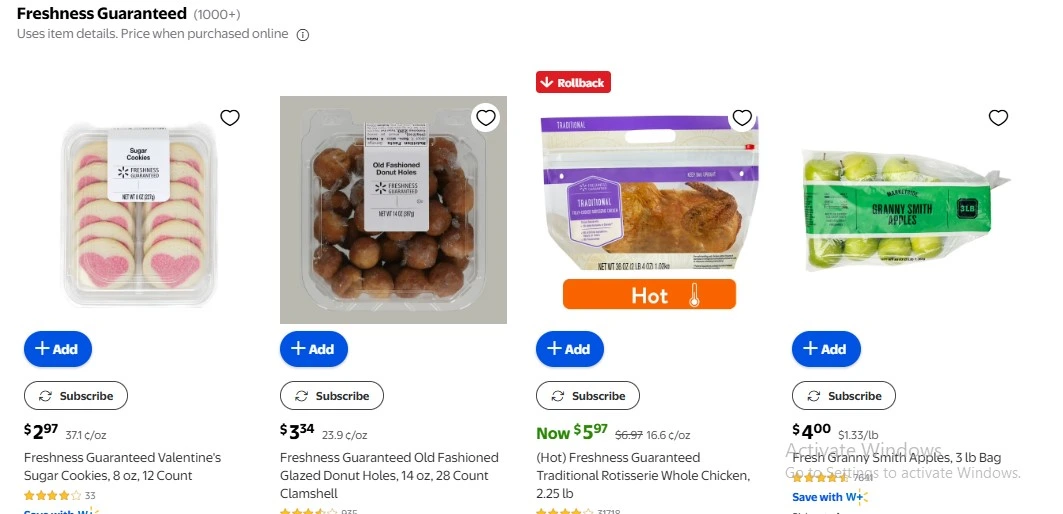The height and width of the screenshot is (514, 1063).
Task: Favorite the Valentine's Sugar Cookies with heart icon
Action: click(x=230, y=118)
